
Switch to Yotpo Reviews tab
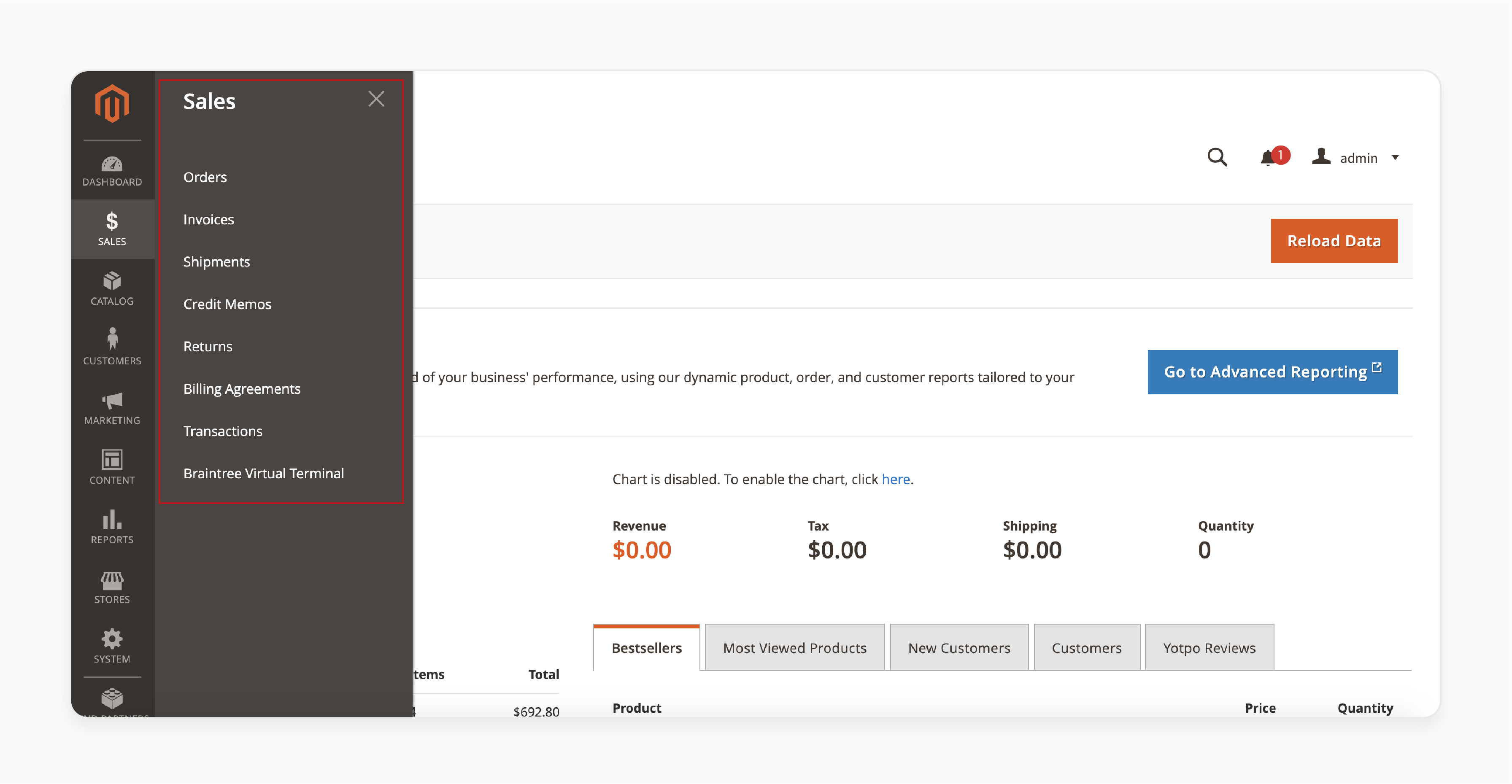pyautogui.click(x=1209, y=648)
